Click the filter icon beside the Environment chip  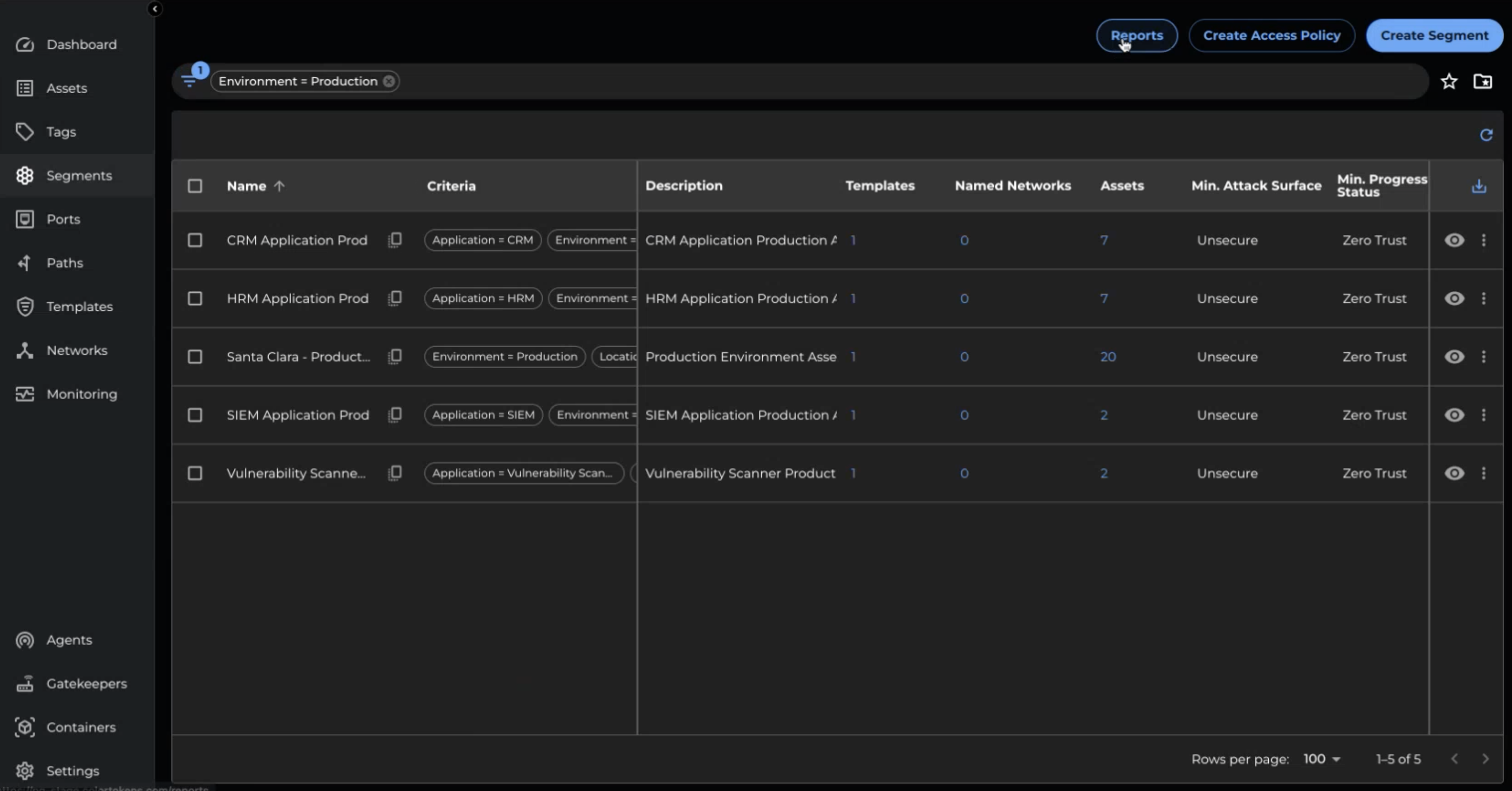(x=189, y=81)
